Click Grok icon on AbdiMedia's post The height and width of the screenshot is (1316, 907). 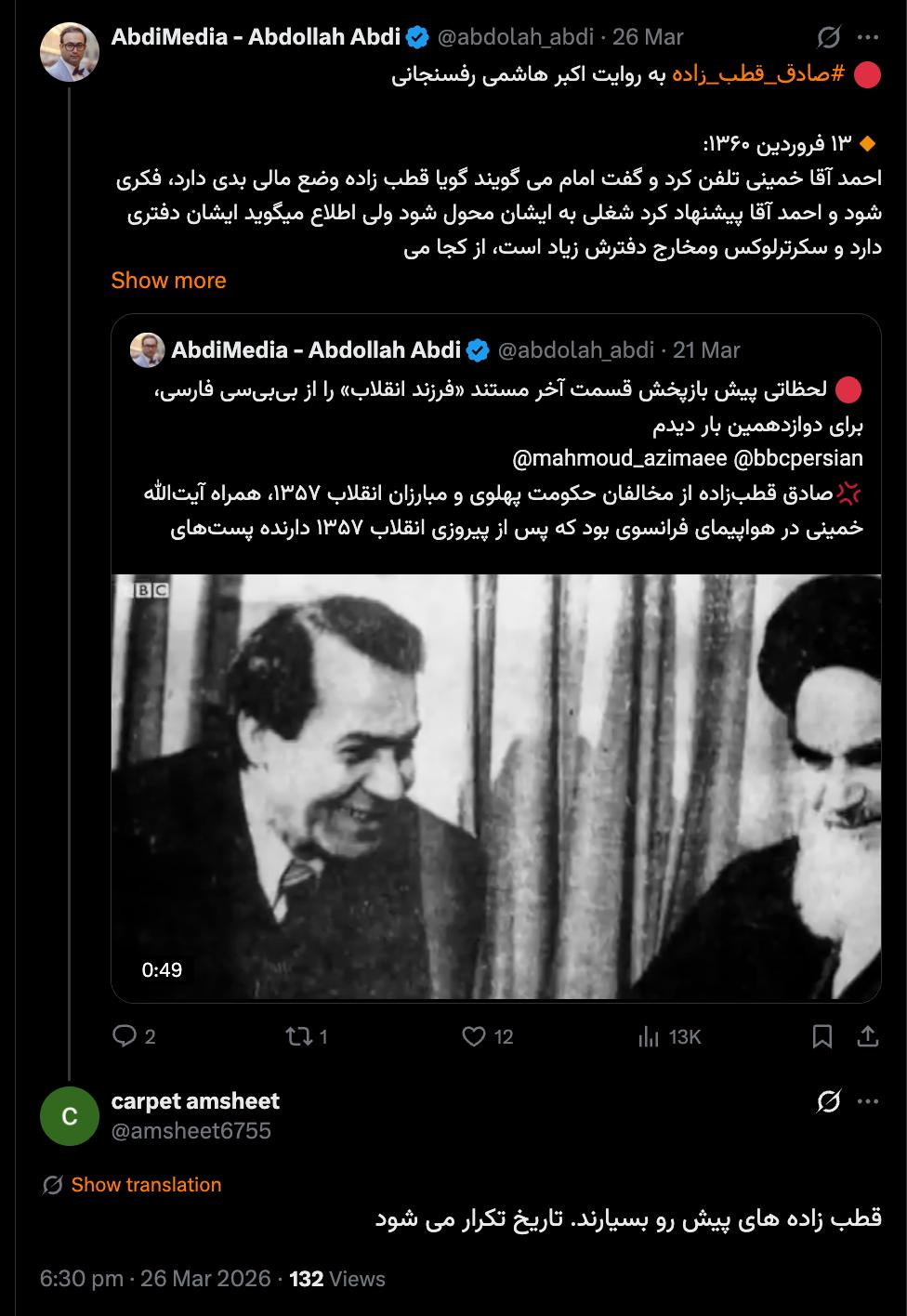(828, 37)
